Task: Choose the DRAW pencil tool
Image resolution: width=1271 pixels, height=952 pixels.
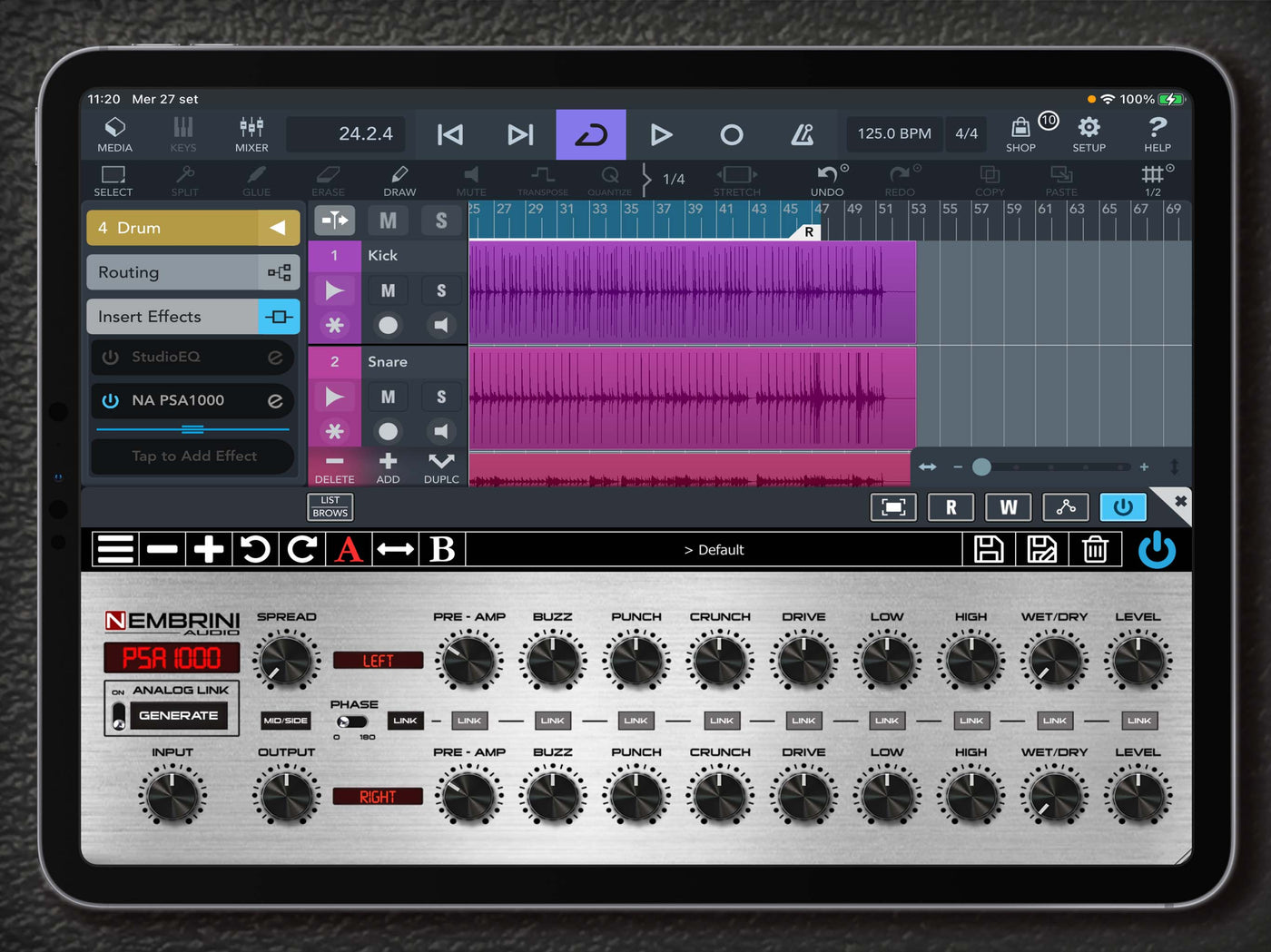Action: (x=399, y=181)
